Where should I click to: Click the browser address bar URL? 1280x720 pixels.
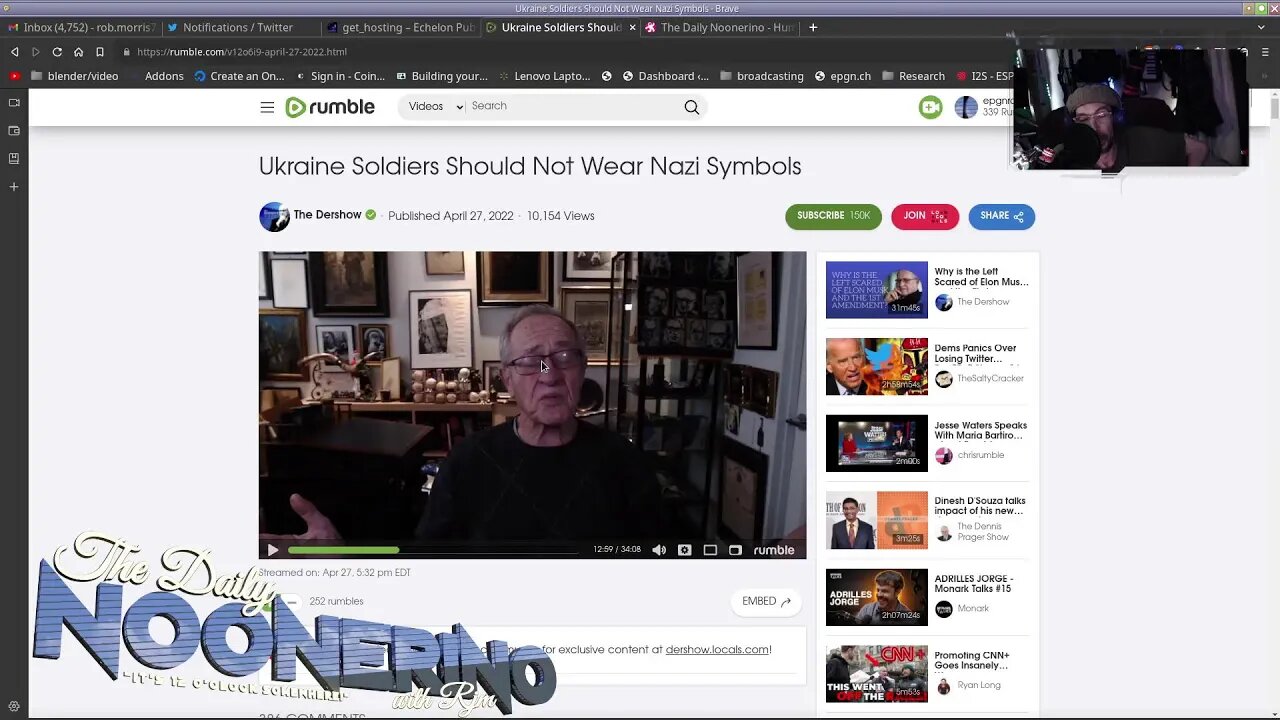pos(242,52)
